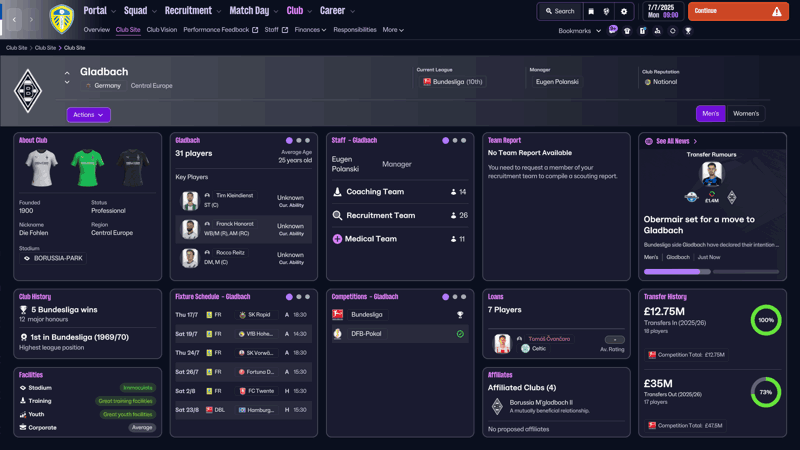Click the Recruitment Team magnifier icon
The width and height of the screenshot is (800, 450).
pyautogui.click(x=337, y=215)
